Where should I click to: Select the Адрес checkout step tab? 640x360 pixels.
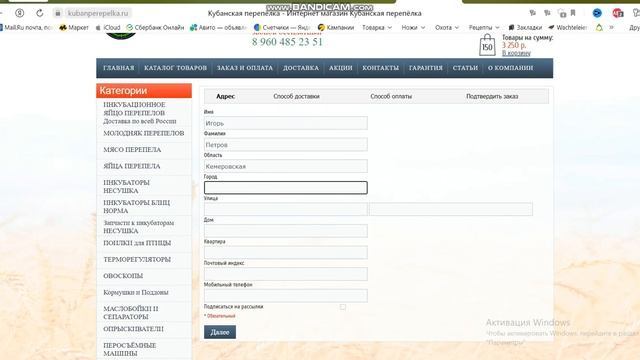(x=225, y=96)
